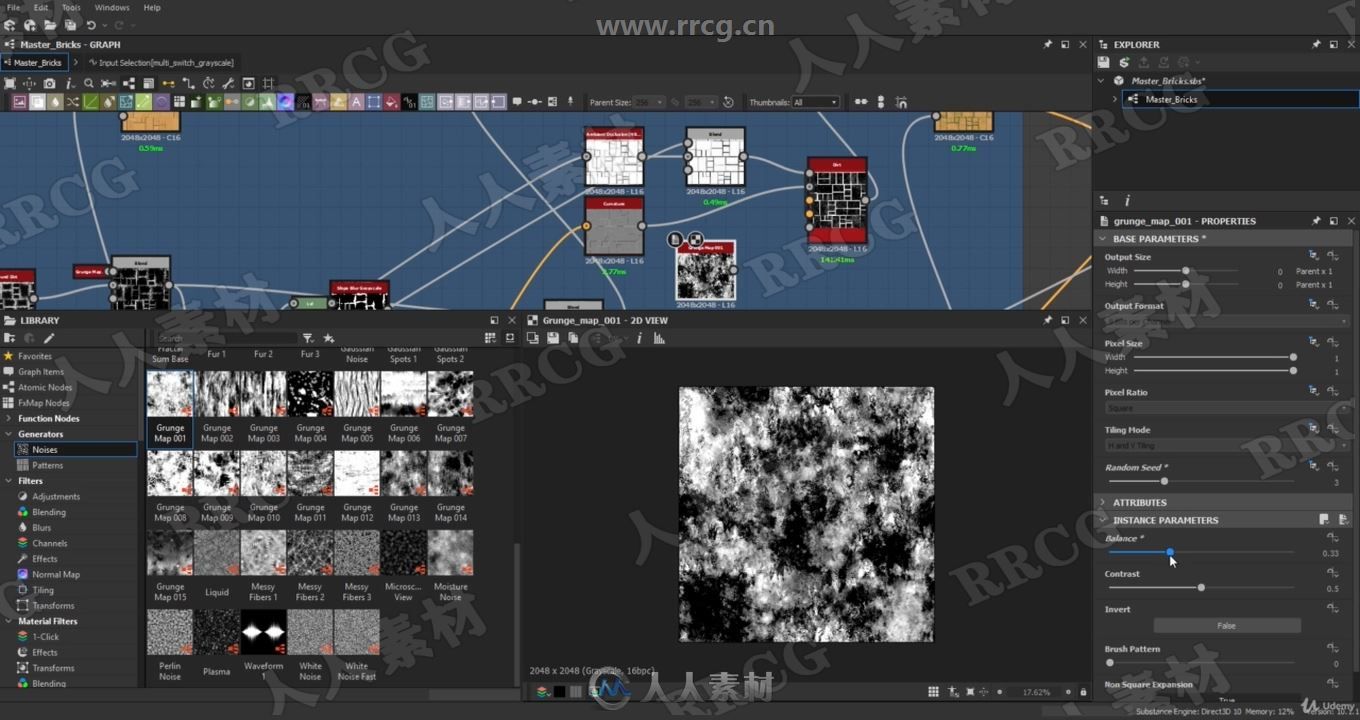The height and width of the screenshot is (720, 1360).
Task: Select the Plasma thumbnail in Library
Action: pyautogui.click(x=217, y=632)
